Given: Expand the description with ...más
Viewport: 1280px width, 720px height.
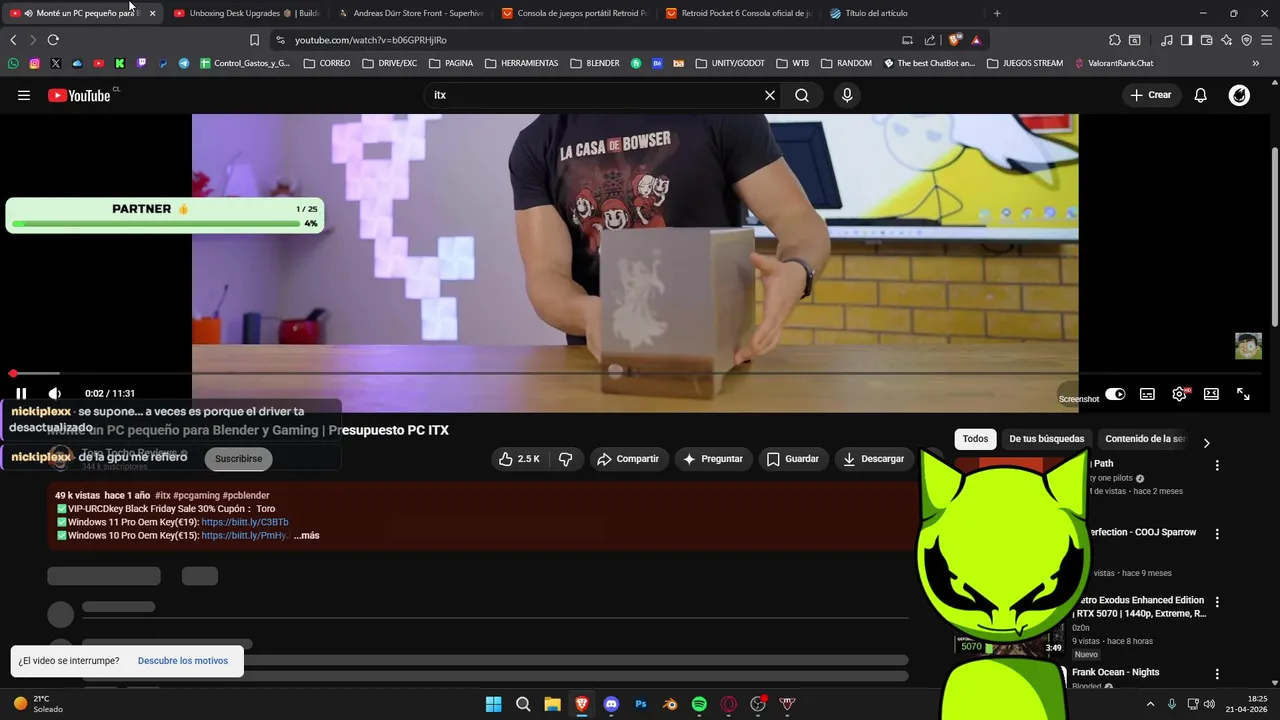Looking at the screenshot, I should (306, 536).
